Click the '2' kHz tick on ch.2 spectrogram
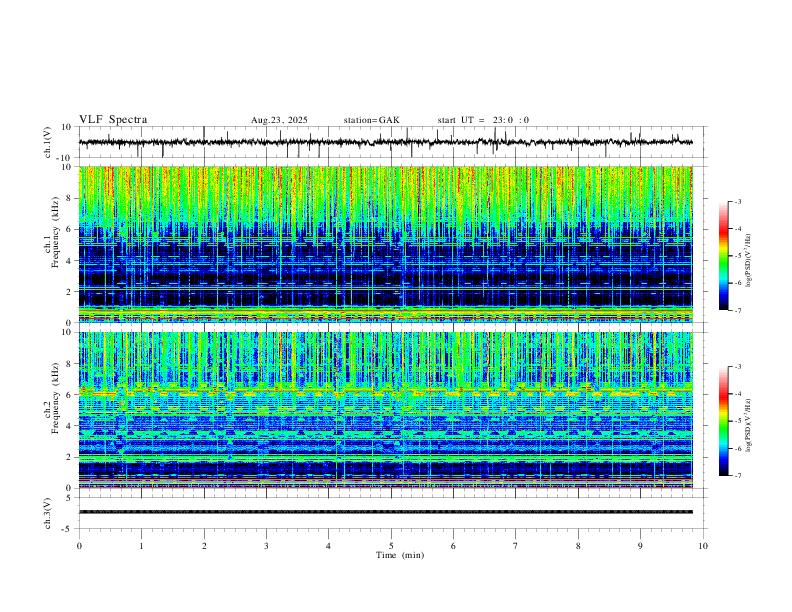Viewport: 792px width, 612px height. pyautogui.click(x=69, y=457)
